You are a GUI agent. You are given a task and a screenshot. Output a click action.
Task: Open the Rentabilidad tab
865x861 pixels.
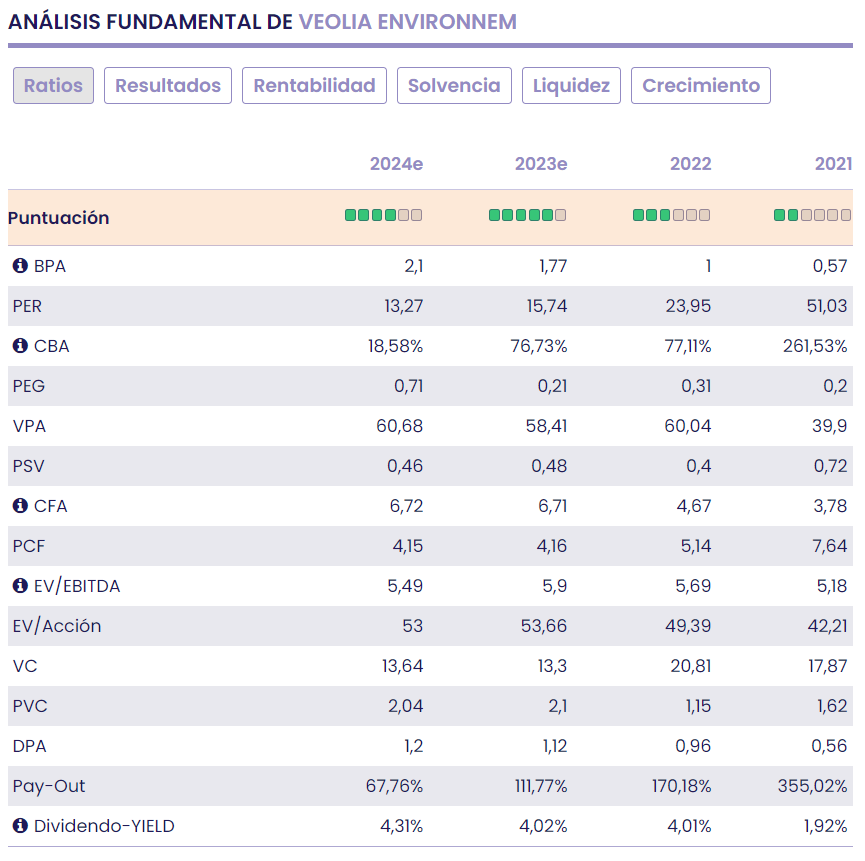[x=314, y=86]
